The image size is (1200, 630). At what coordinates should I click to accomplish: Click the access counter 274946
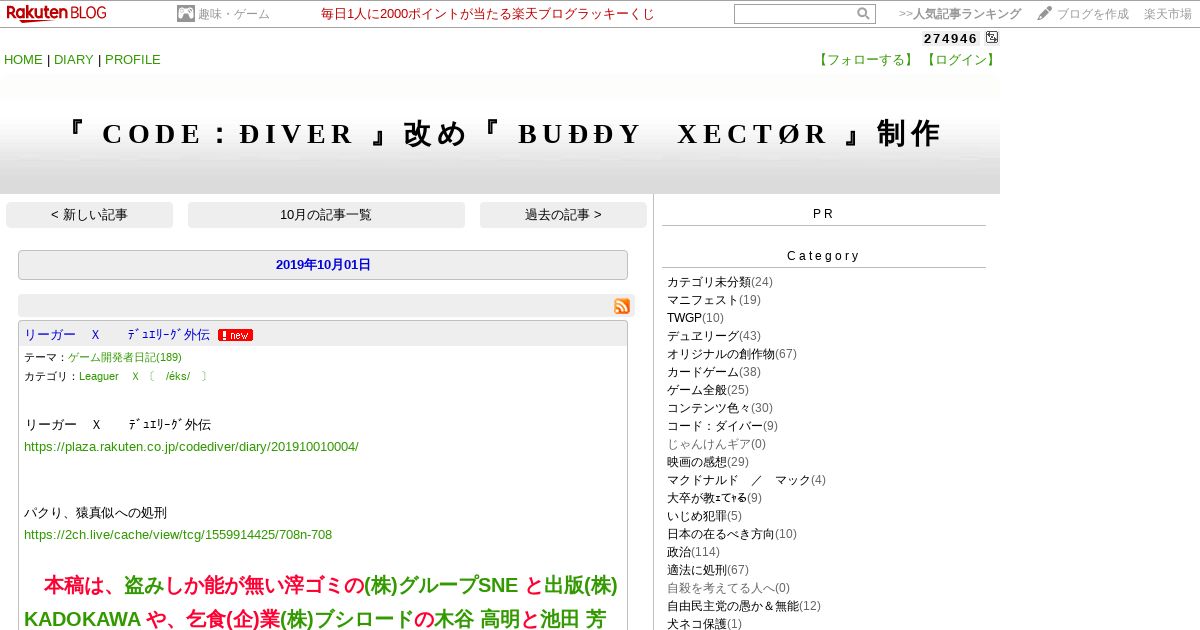tap(950, 38)
